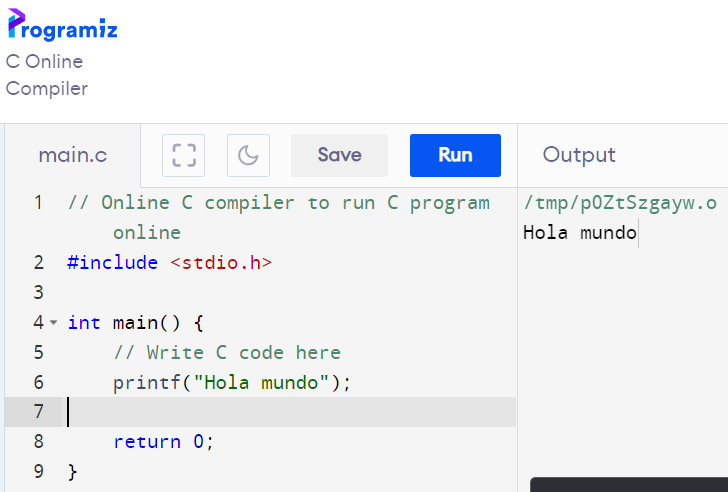Click the closing brace on line 9

pos(72,471)
